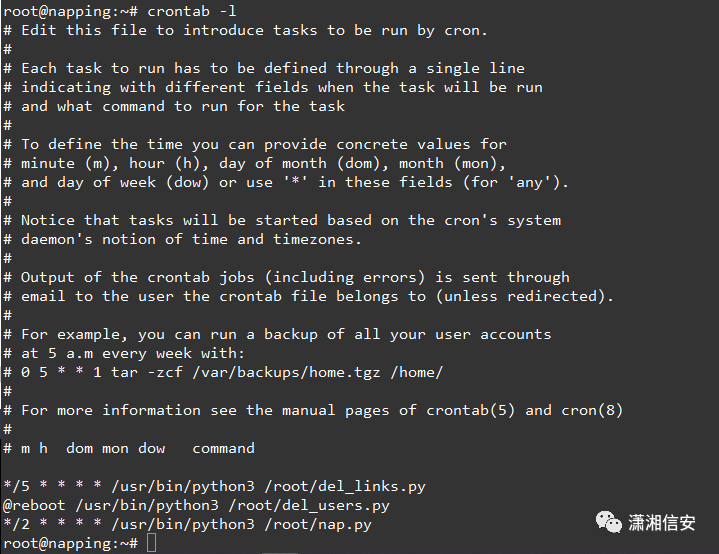Click the */5 cron interval entry

(16, 486)
